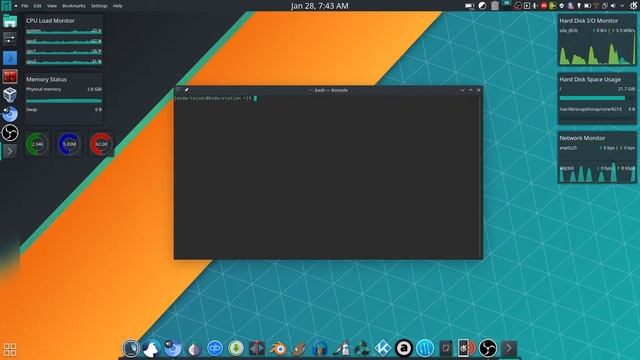Launch the clock-like first dock icon

(131, 348)
